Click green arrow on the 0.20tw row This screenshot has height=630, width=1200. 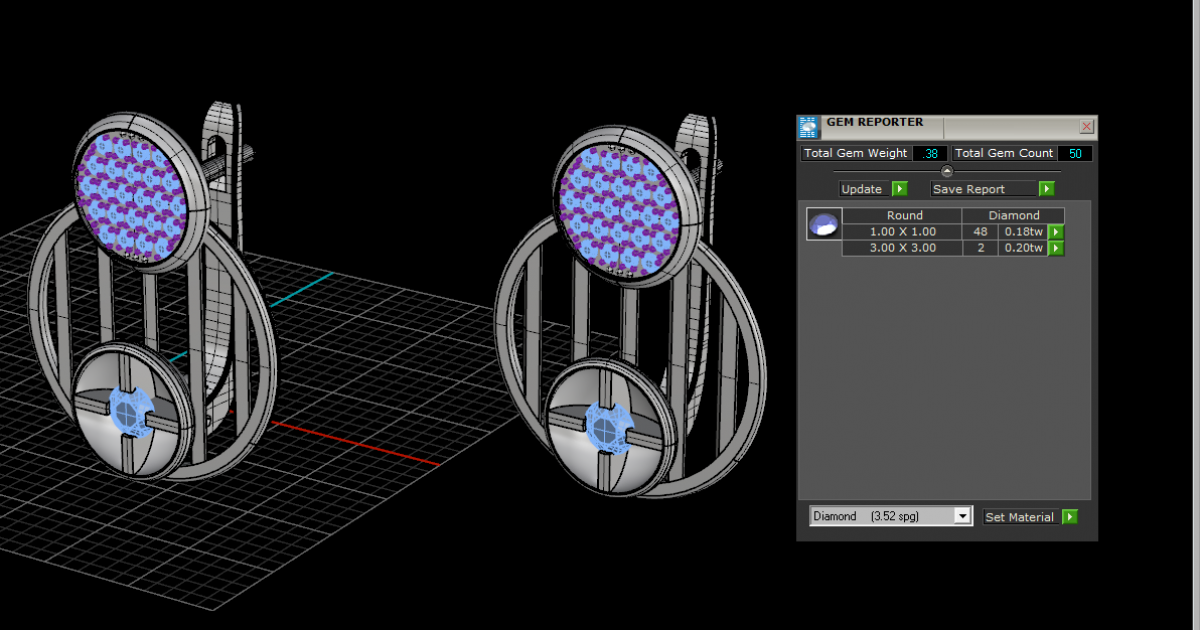click(1055, 248)
